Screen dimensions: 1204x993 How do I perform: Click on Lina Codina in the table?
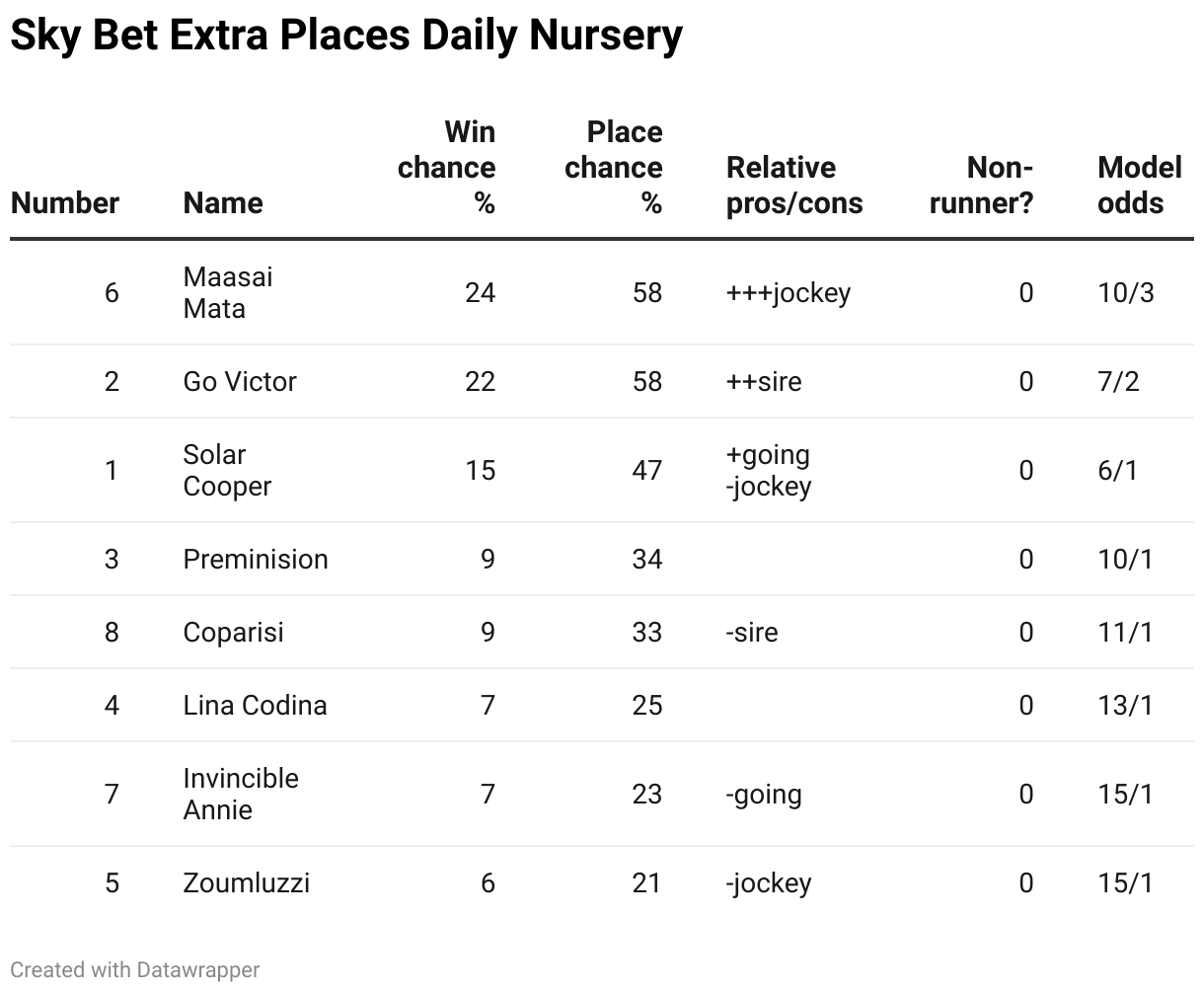tap(255, 705)
